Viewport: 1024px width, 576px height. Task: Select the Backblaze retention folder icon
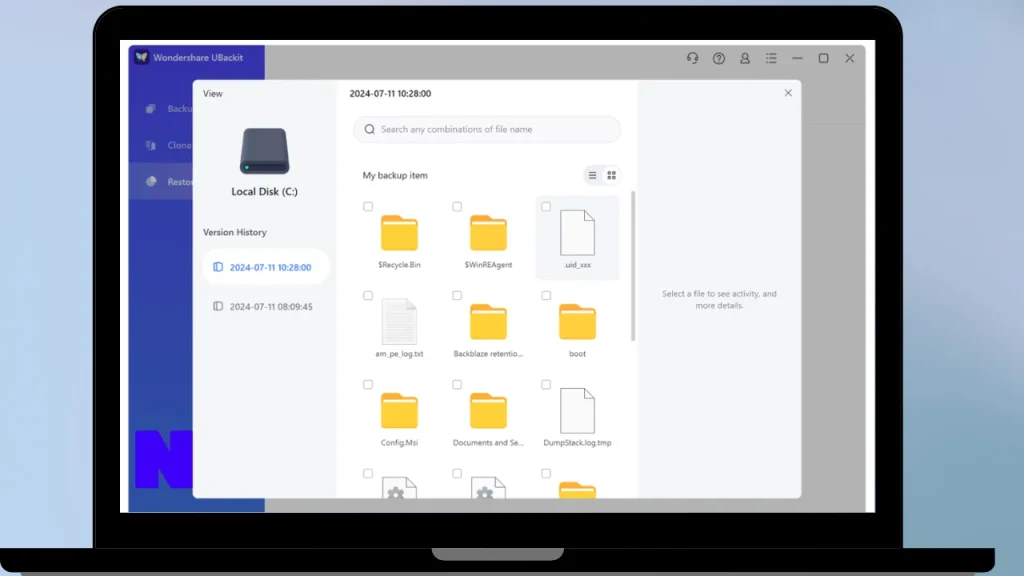pos(488,321)
